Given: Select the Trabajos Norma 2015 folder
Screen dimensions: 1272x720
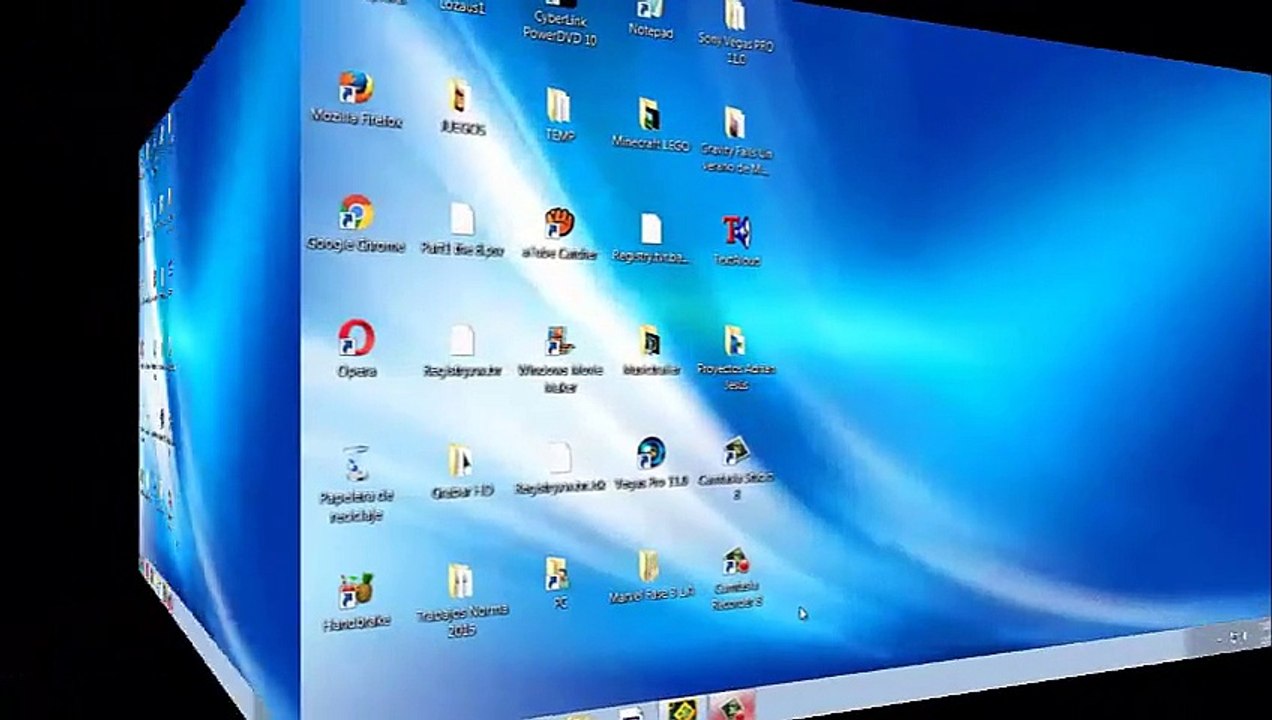Looking at the screenshot, I should click(460, 582).
